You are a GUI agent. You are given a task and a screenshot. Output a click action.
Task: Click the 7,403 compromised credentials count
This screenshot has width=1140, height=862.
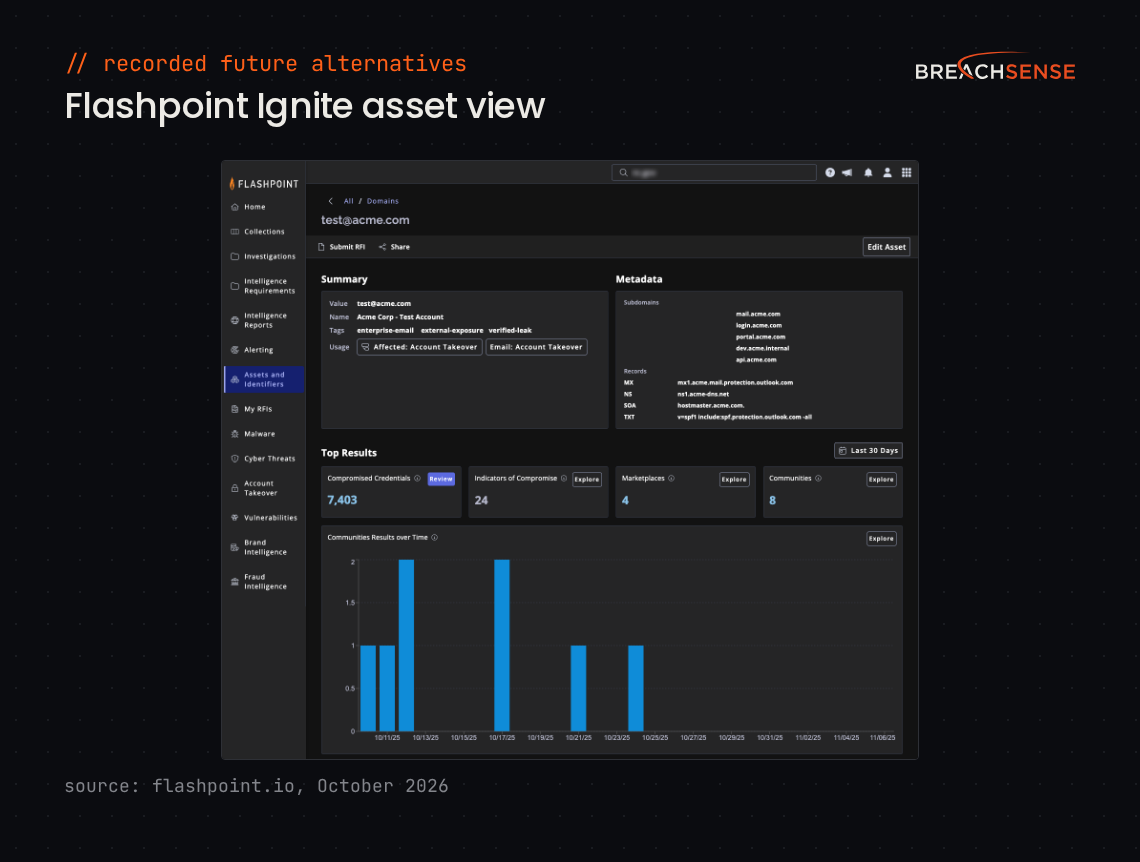(x=342, y=500)
